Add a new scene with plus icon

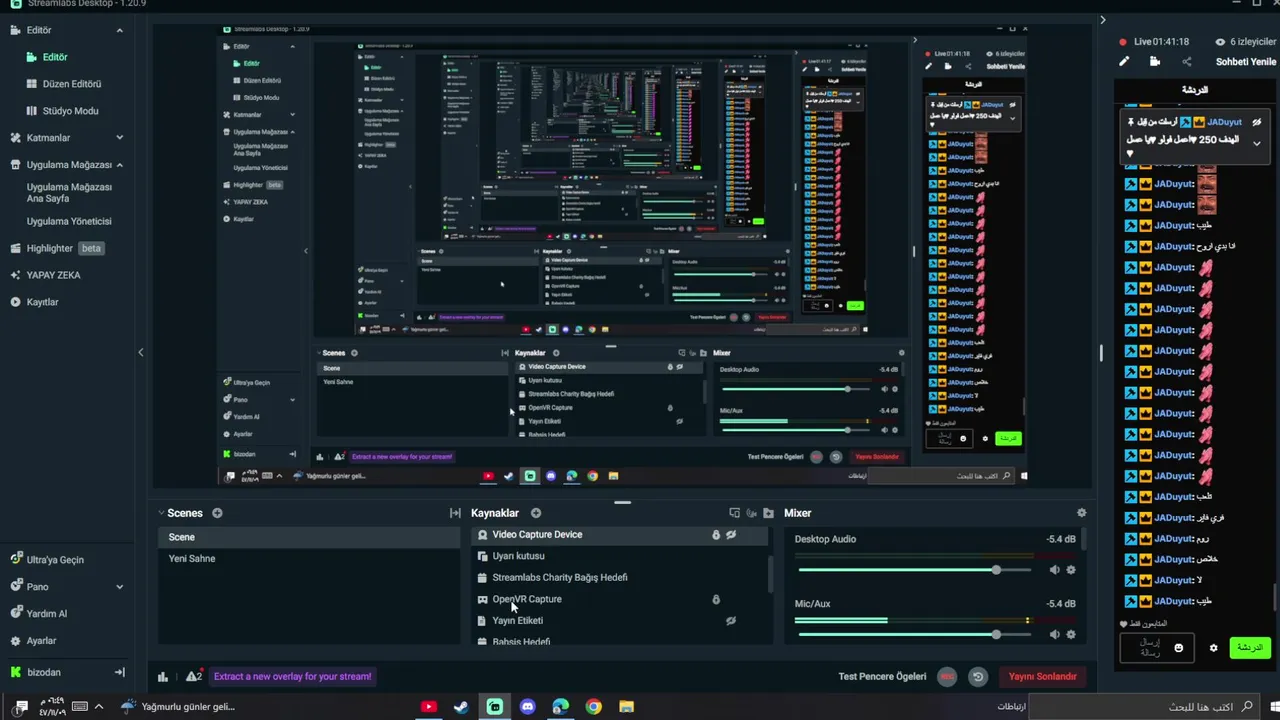point(217,513)
